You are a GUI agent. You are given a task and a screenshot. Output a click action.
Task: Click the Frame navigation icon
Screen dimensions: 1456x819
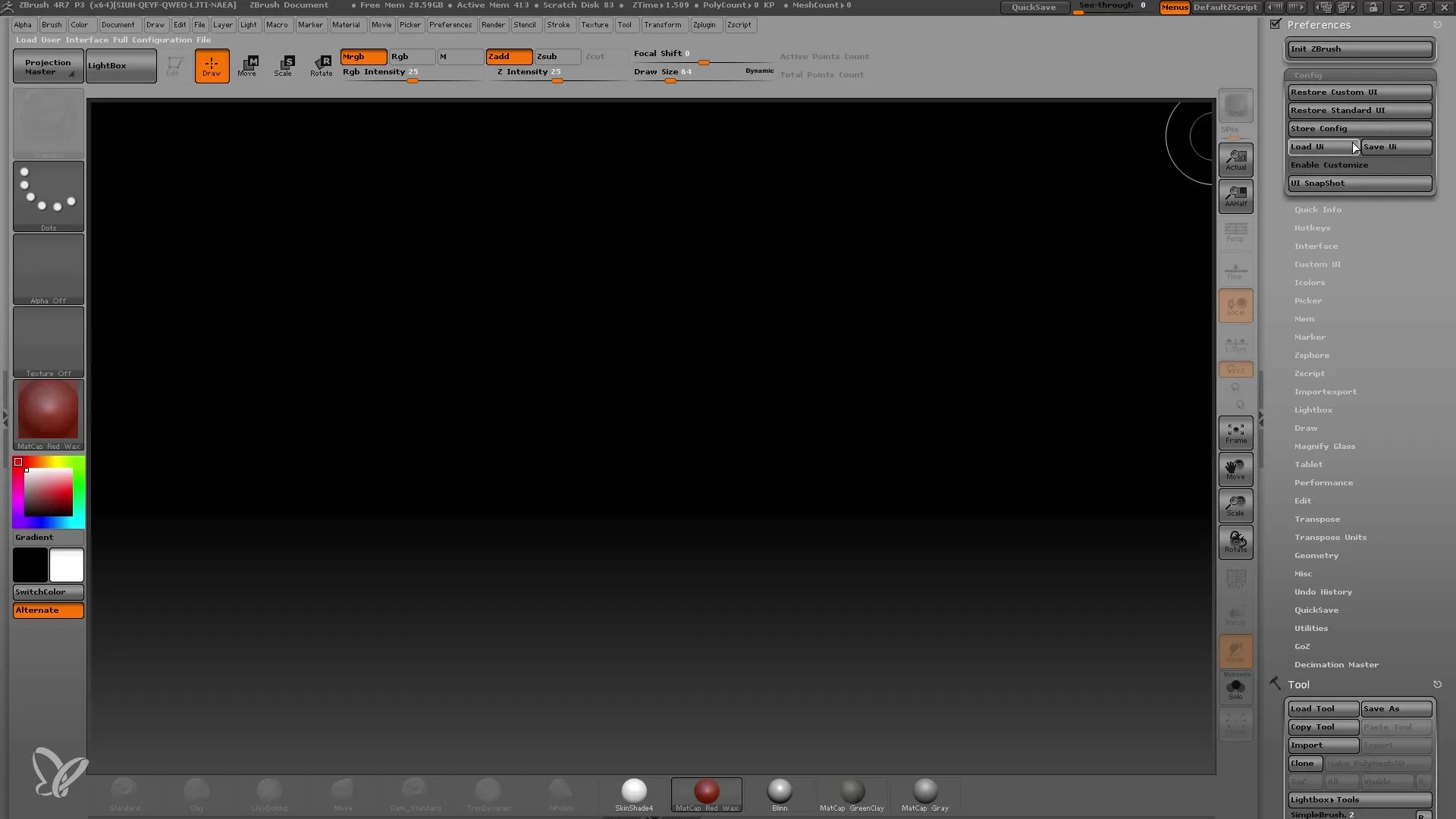coord(1235,431)
